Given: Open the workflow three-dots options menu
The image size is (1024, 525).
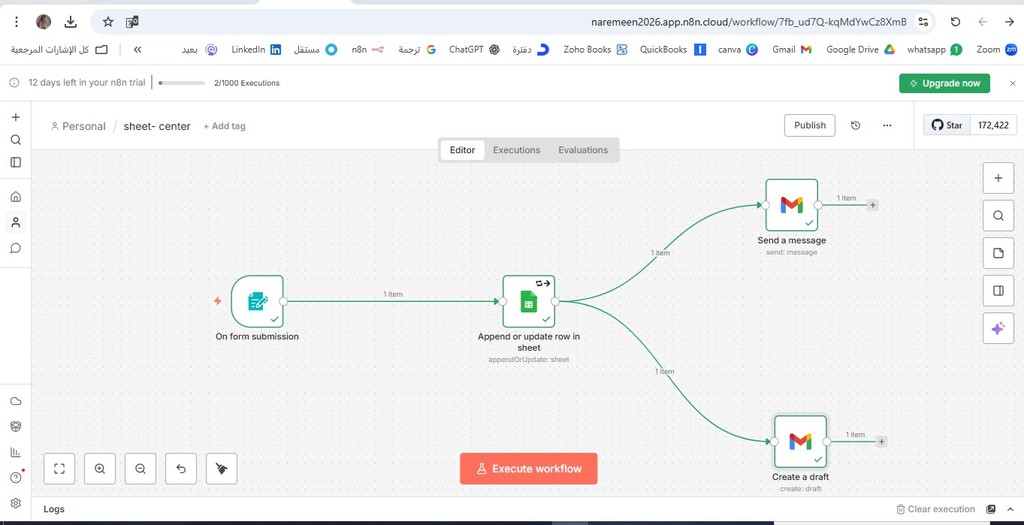Looking at the screenshot, I should (887, 126).
